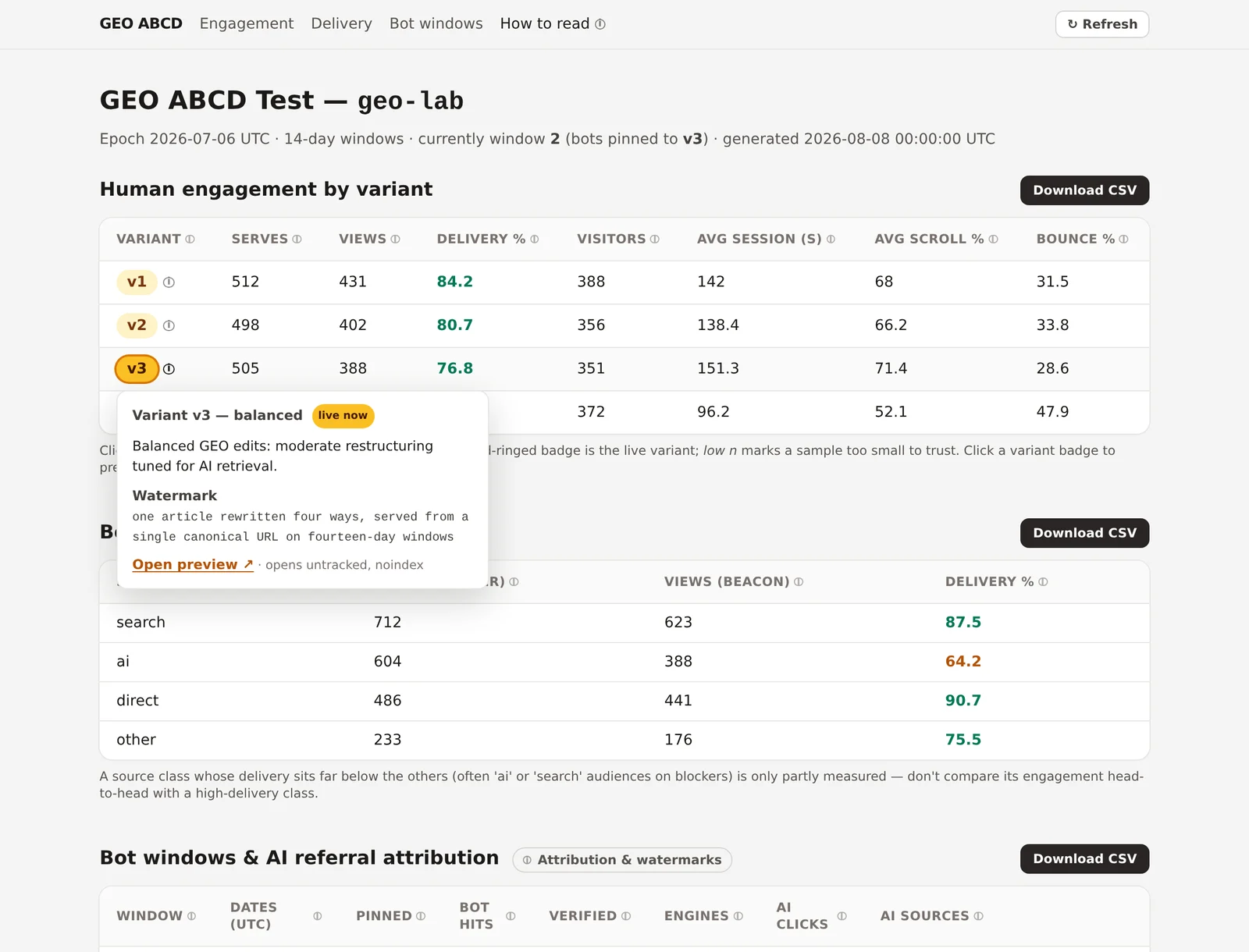Click info icon beside engagement DELIVERY % header
Viewport: 1249px width, 952px height.
tap(534, 240)
